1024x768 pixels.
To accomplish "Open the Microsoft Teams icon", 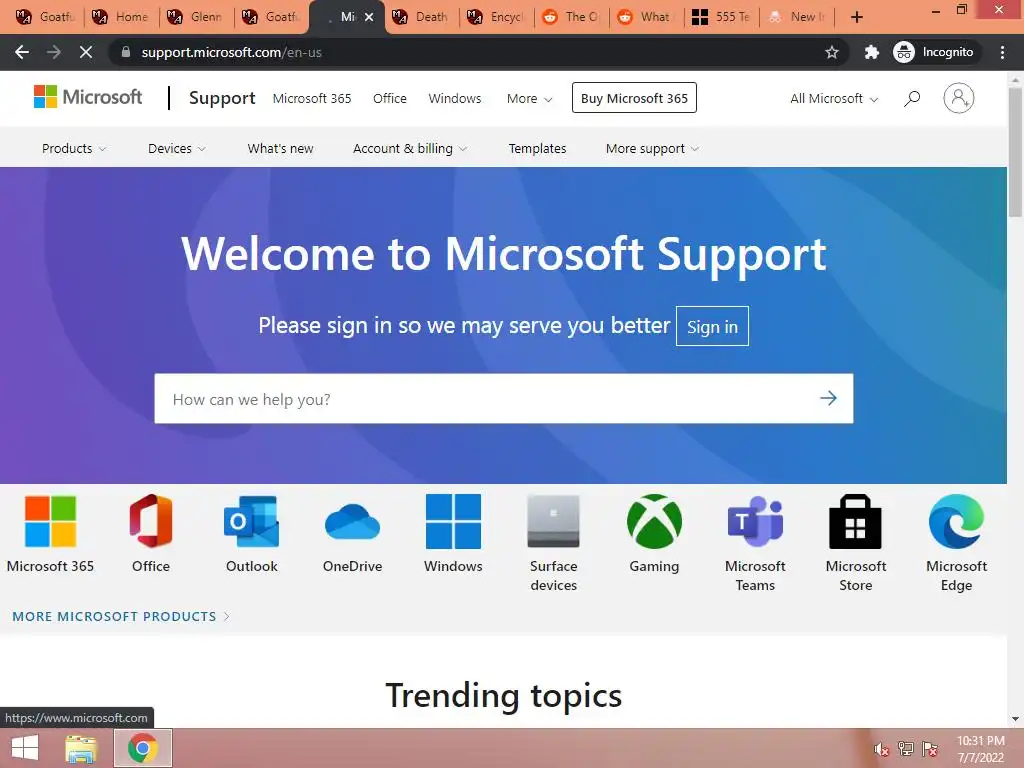I will point(755,520).
